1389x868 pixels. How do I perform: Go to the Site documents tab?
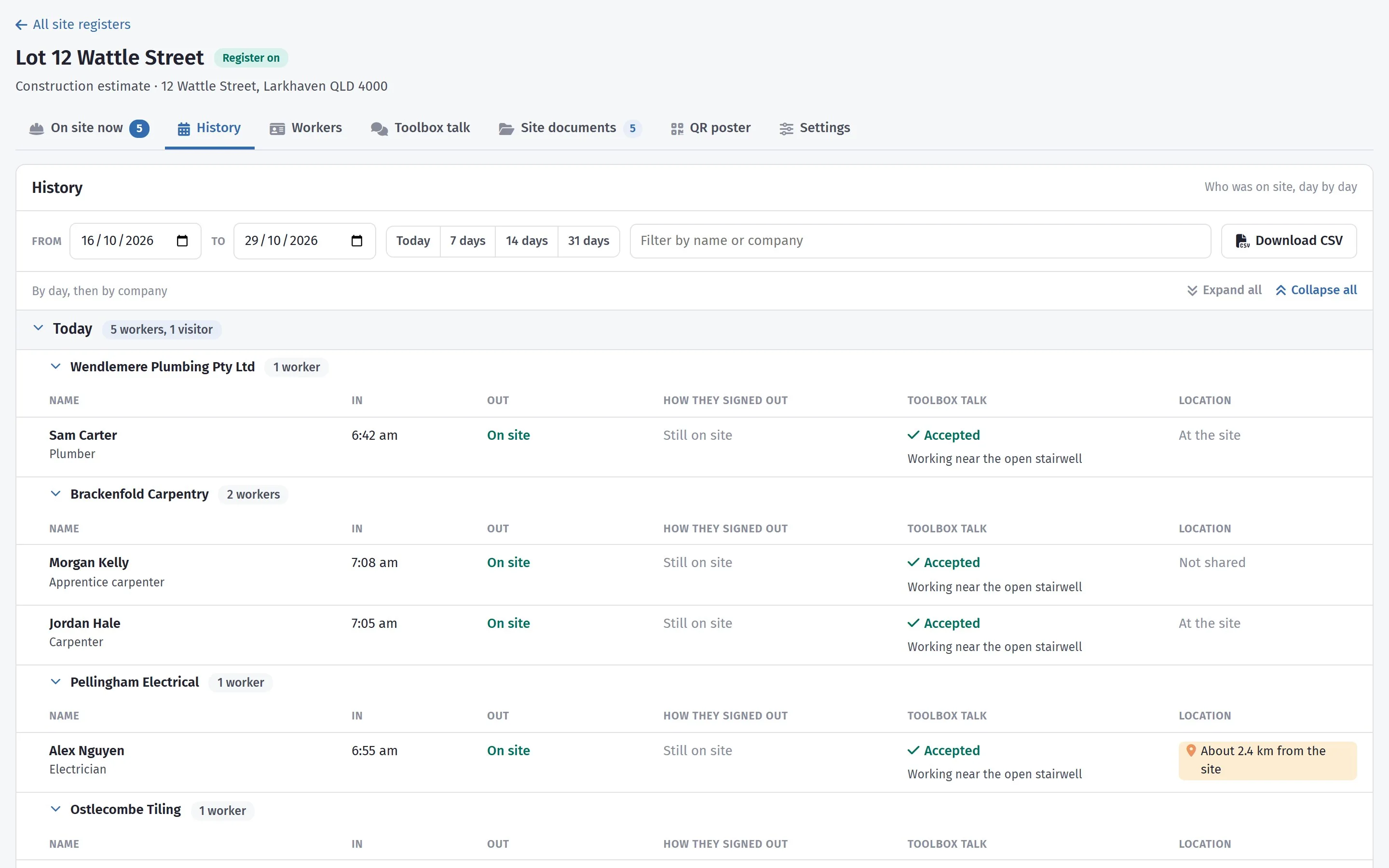[570, 128]
